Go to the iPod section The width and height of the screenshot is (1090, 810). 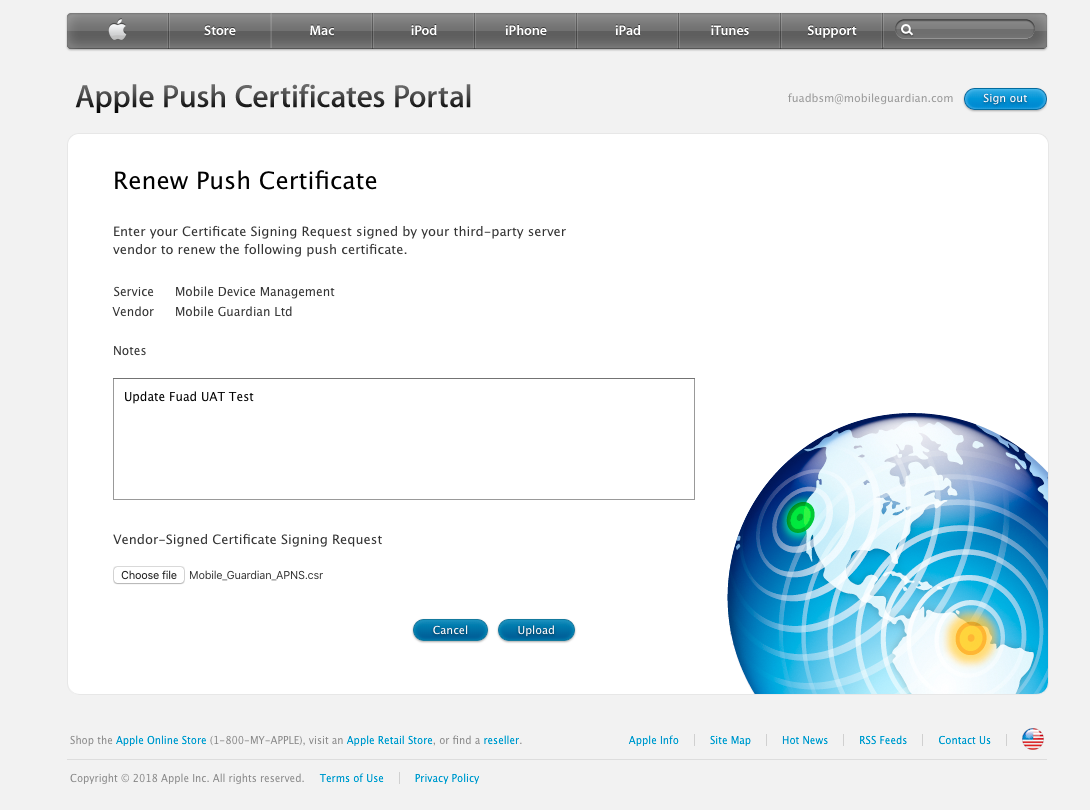tap(423, 31)
